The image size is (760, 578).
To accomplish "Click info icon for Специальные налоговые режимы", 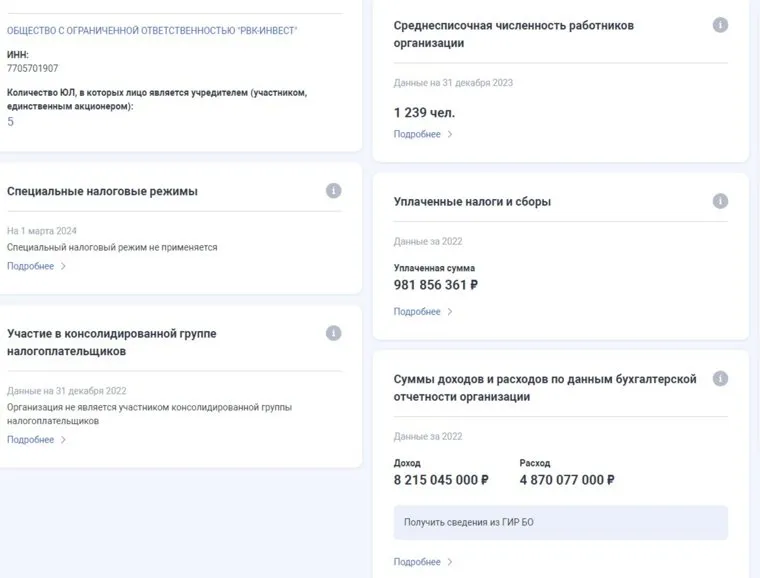I will tap(334, 191).
